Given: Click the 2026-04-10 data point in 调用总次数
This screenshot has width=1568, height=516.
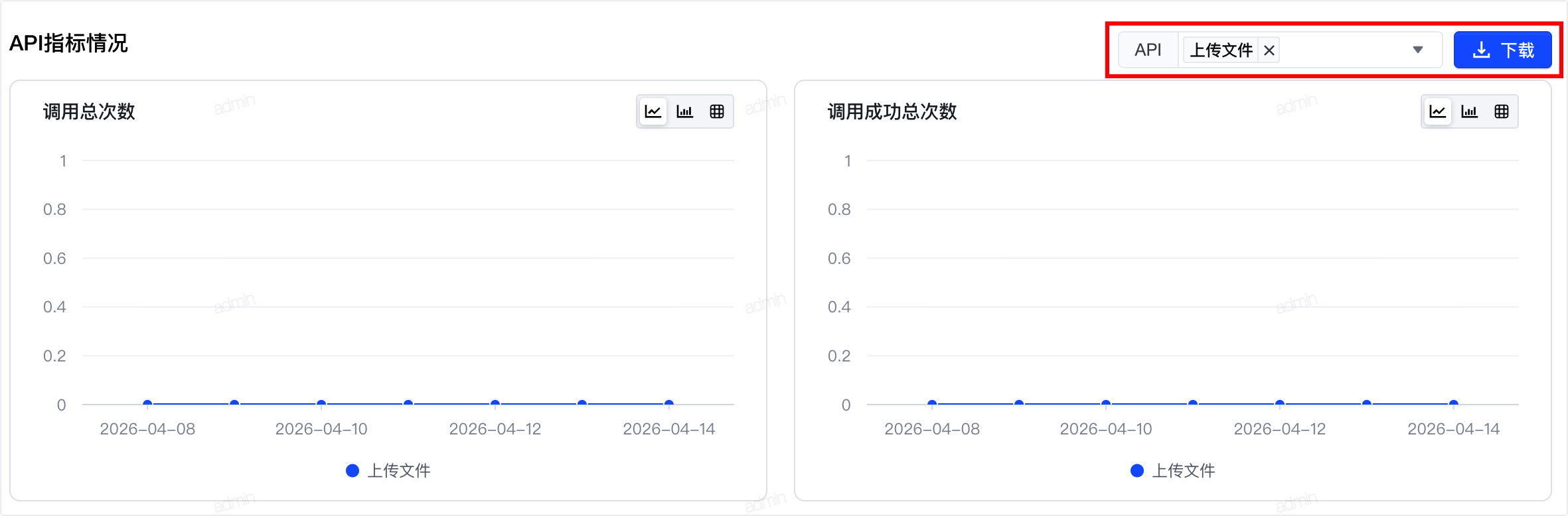Looking at the screenshot, I should [321, 404].
